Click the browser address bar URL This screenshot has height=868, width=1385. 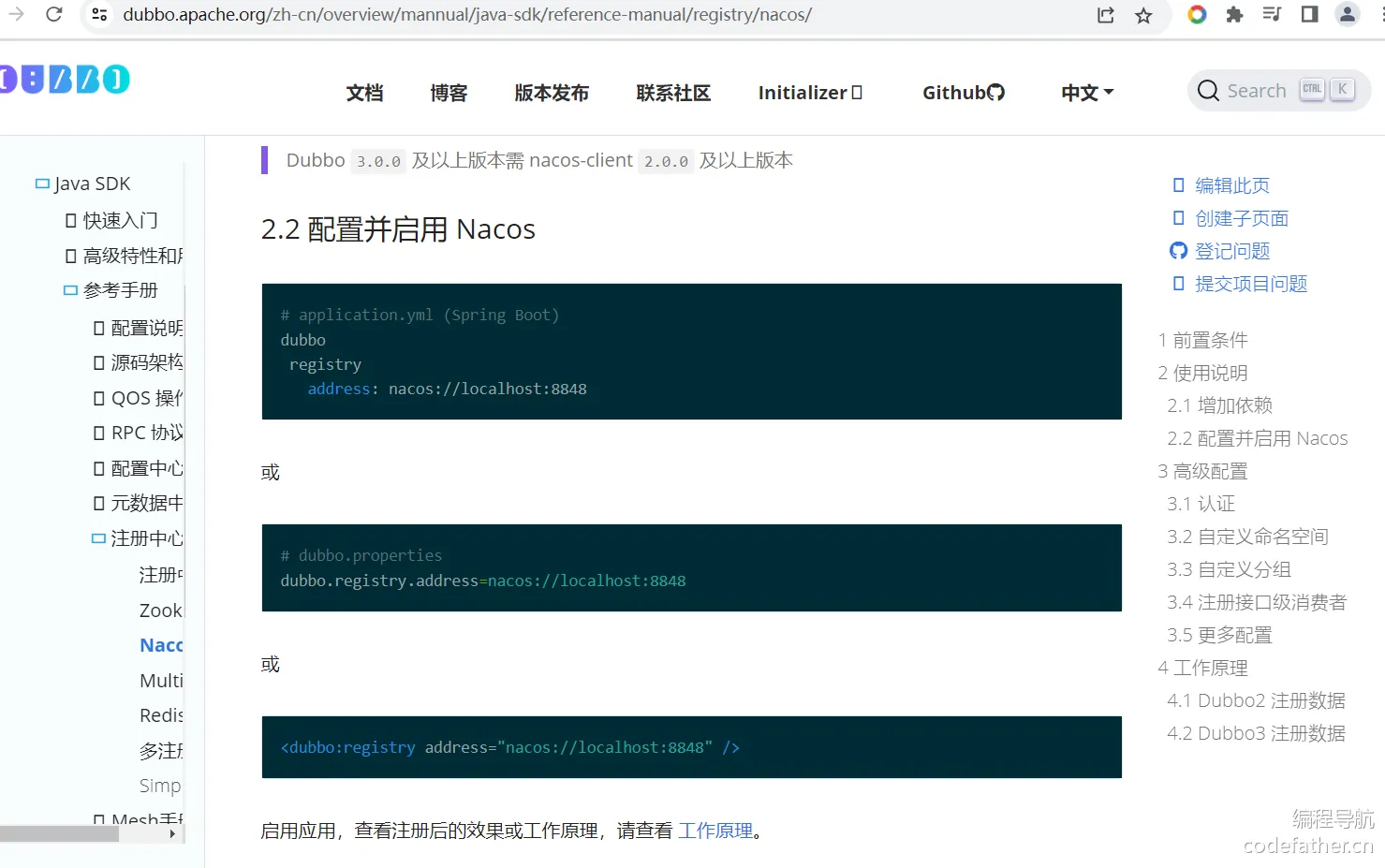pyautogui.click(x=467, y=15)
